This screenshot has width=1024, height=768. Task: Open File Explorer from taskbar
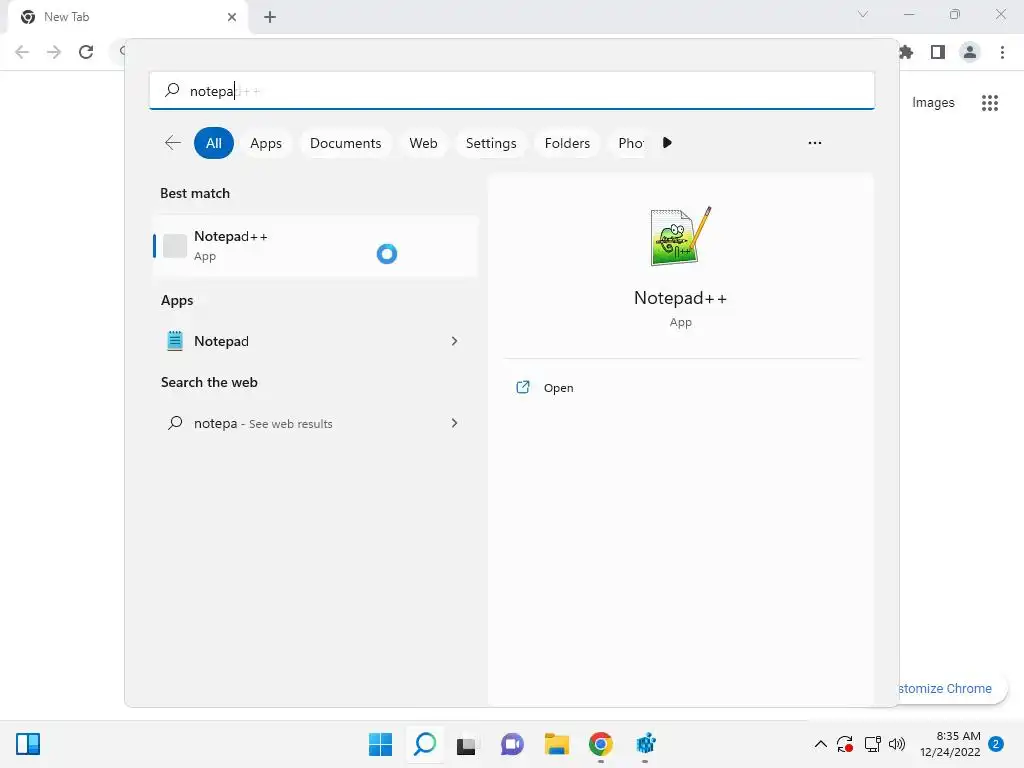click(557, 744)
